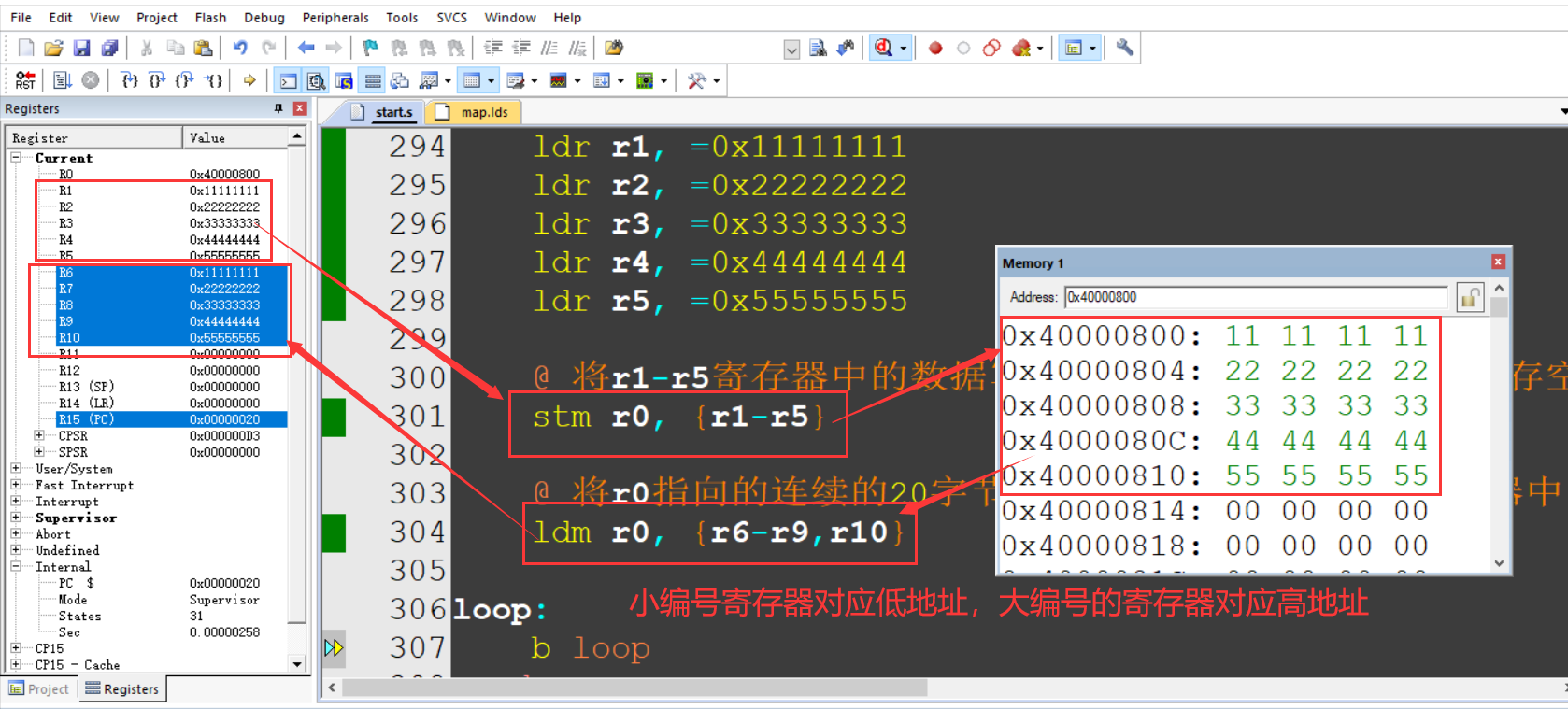The height and width of the screenshot is (709, 1568).
Task: Pin the Registers panel
Action: 278,108
